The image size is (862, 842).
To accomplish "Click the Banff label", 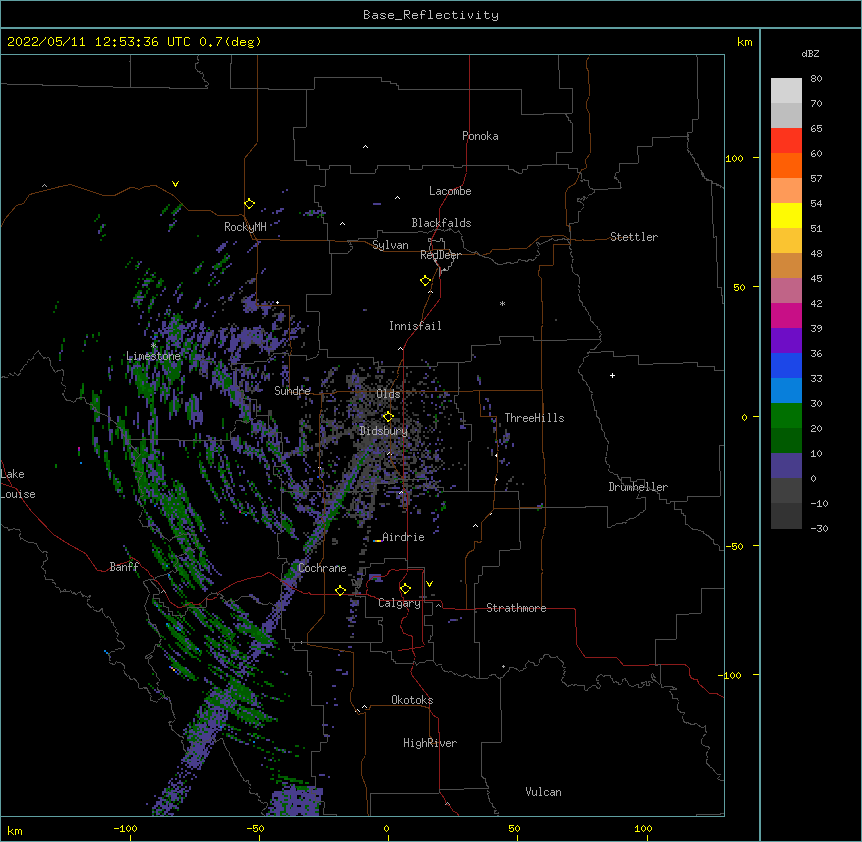I will pyautogui.click(x=124, y=567).
